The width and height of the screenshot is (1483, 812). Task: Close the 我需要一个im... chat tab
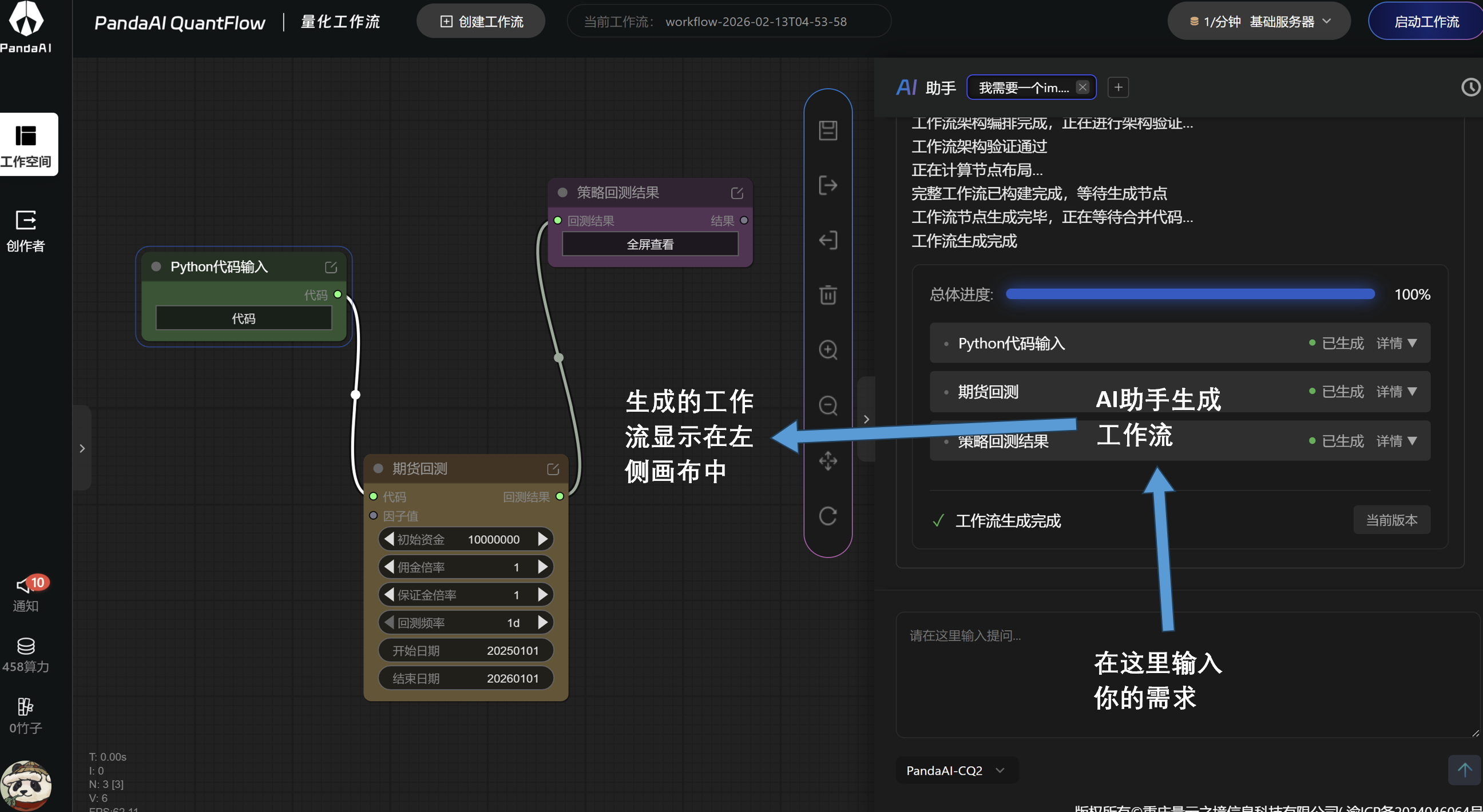1082,87
